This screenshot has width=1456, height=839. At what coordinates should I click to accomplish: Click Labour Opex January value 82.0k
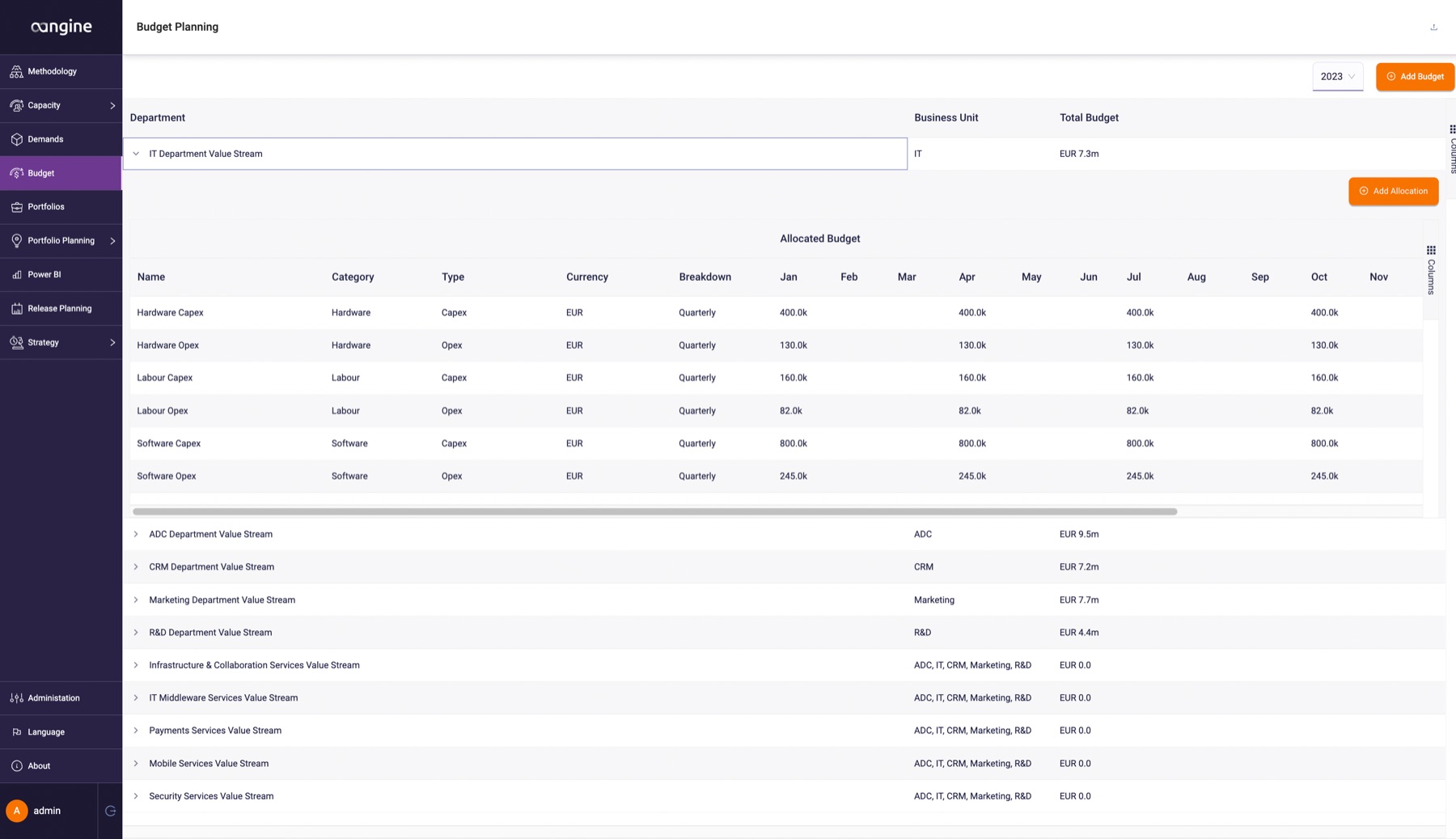point(791,411)
